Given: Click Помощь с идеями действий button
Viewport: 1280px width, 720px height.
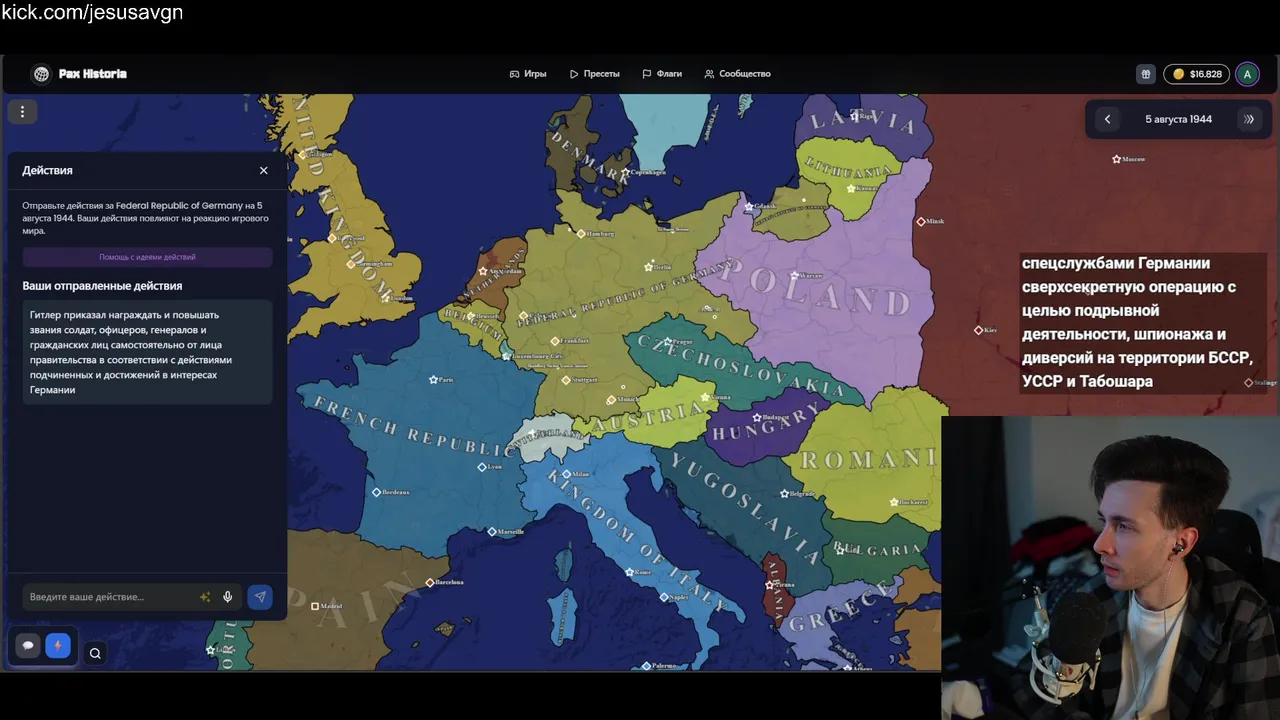Looking at the screenshot, I should 147,257.
